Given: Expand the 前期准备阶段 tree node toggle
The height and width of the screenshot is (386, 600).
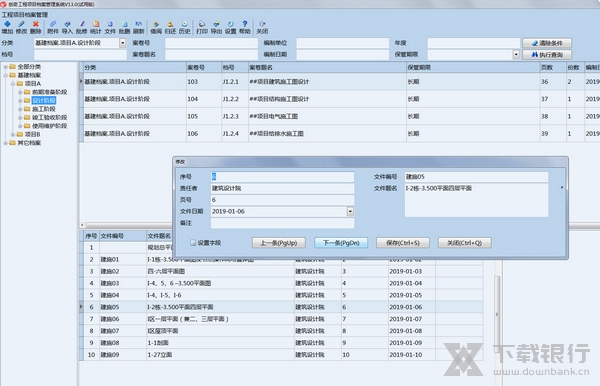Looking at the screenshot, I should (20, 92).
